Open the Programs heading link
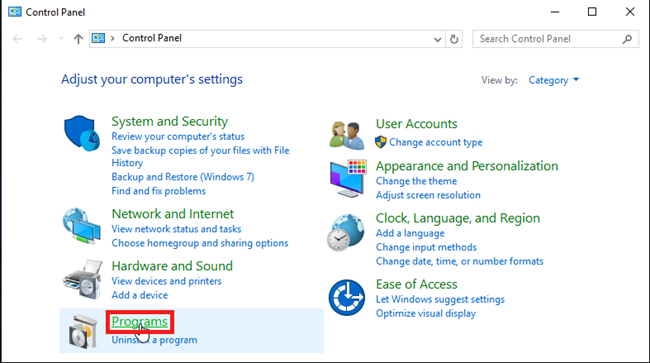Viewport: 650px width, 363px height. point(140,322)
